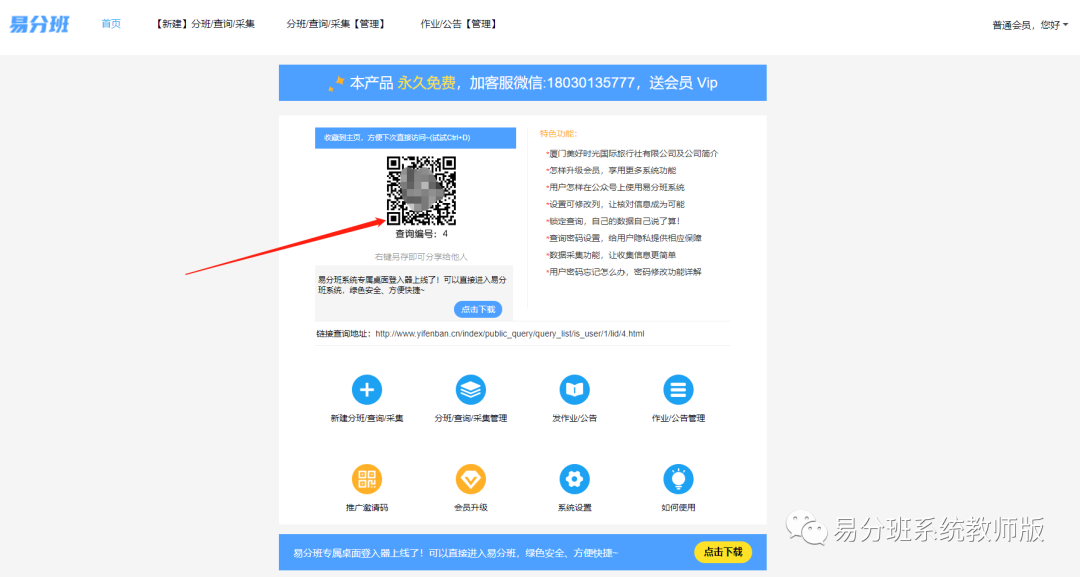Click the yellow 点击下载 button in bottom banner

click(723, 552)
